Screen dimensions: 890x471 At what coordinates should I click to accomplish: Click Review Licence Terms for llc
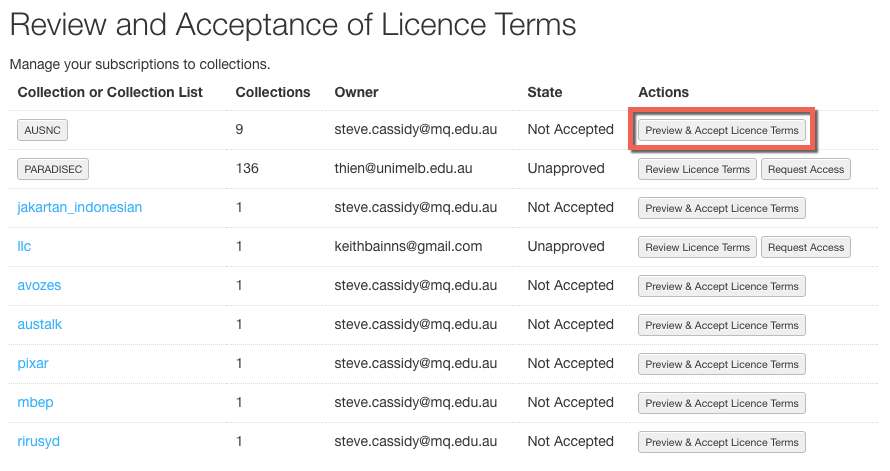[697, 247]
